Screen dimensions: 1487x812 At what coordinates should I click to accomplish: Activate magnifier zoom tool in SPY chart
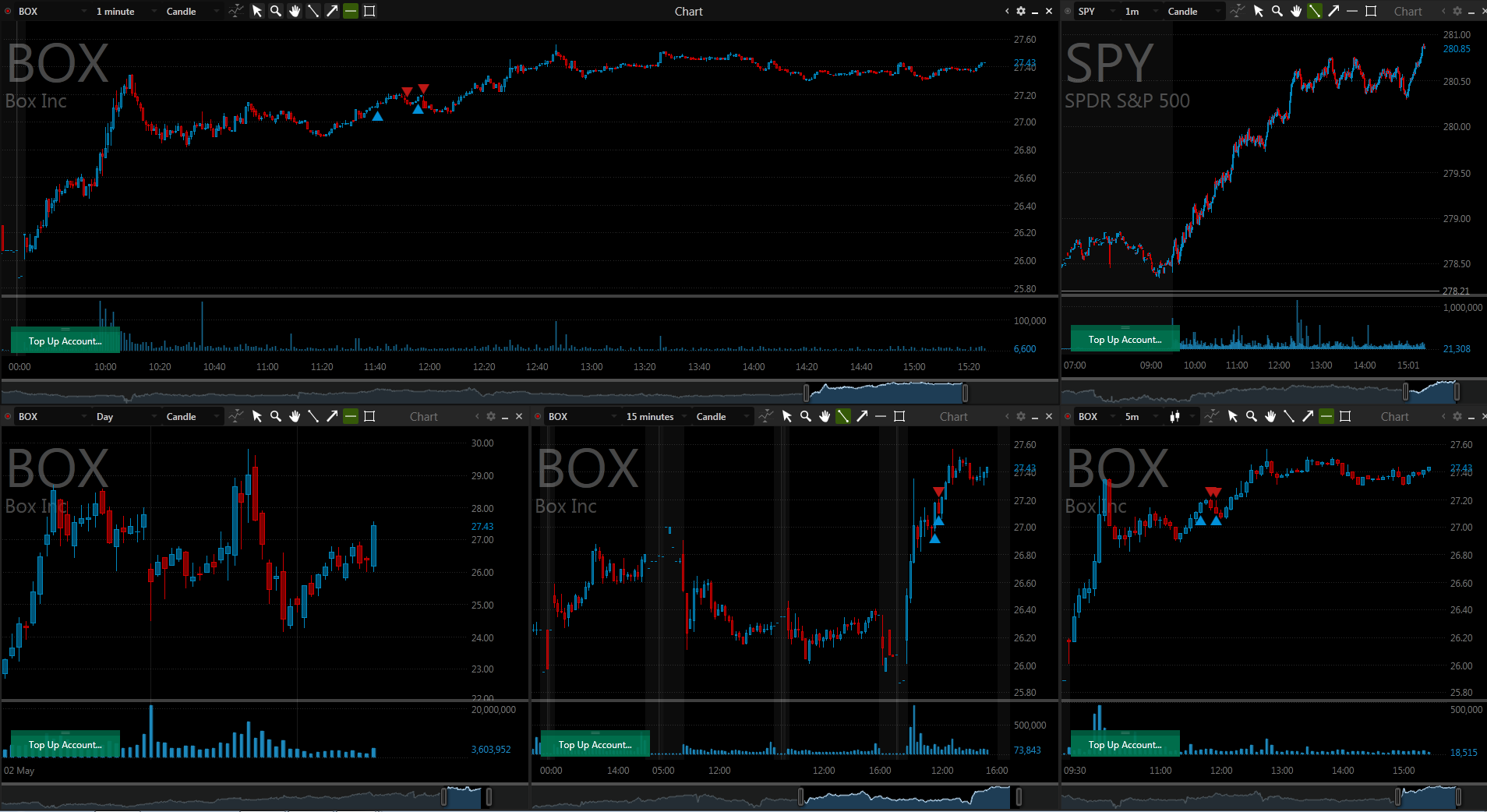point(1277,11)
